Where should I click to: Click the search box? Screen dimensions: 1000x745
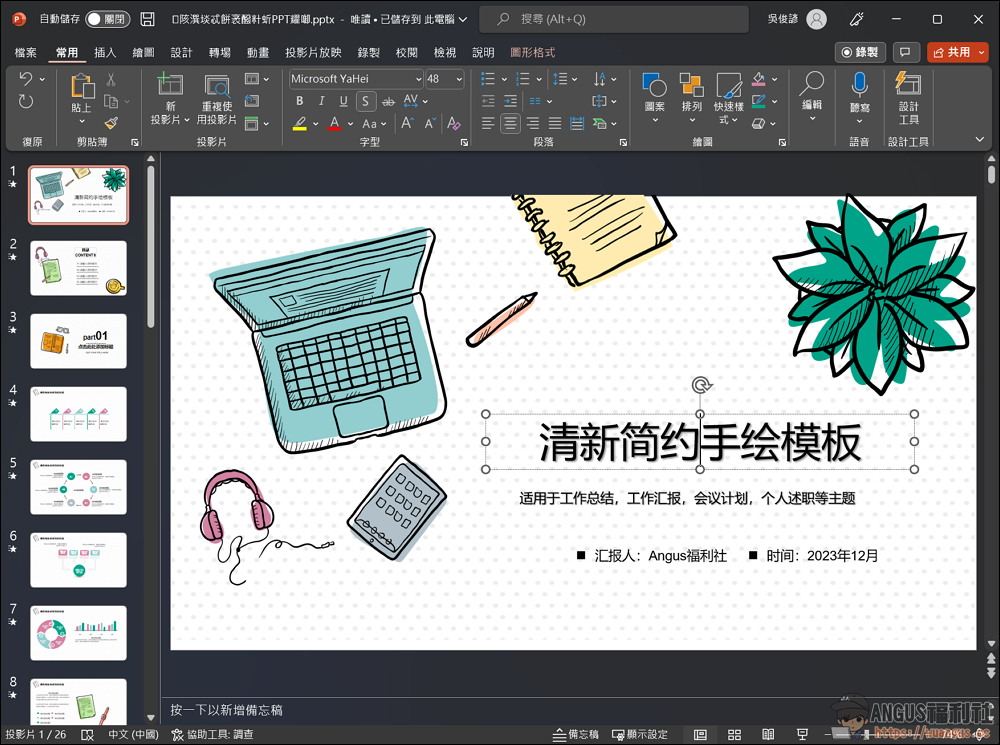tap(614, 19)
